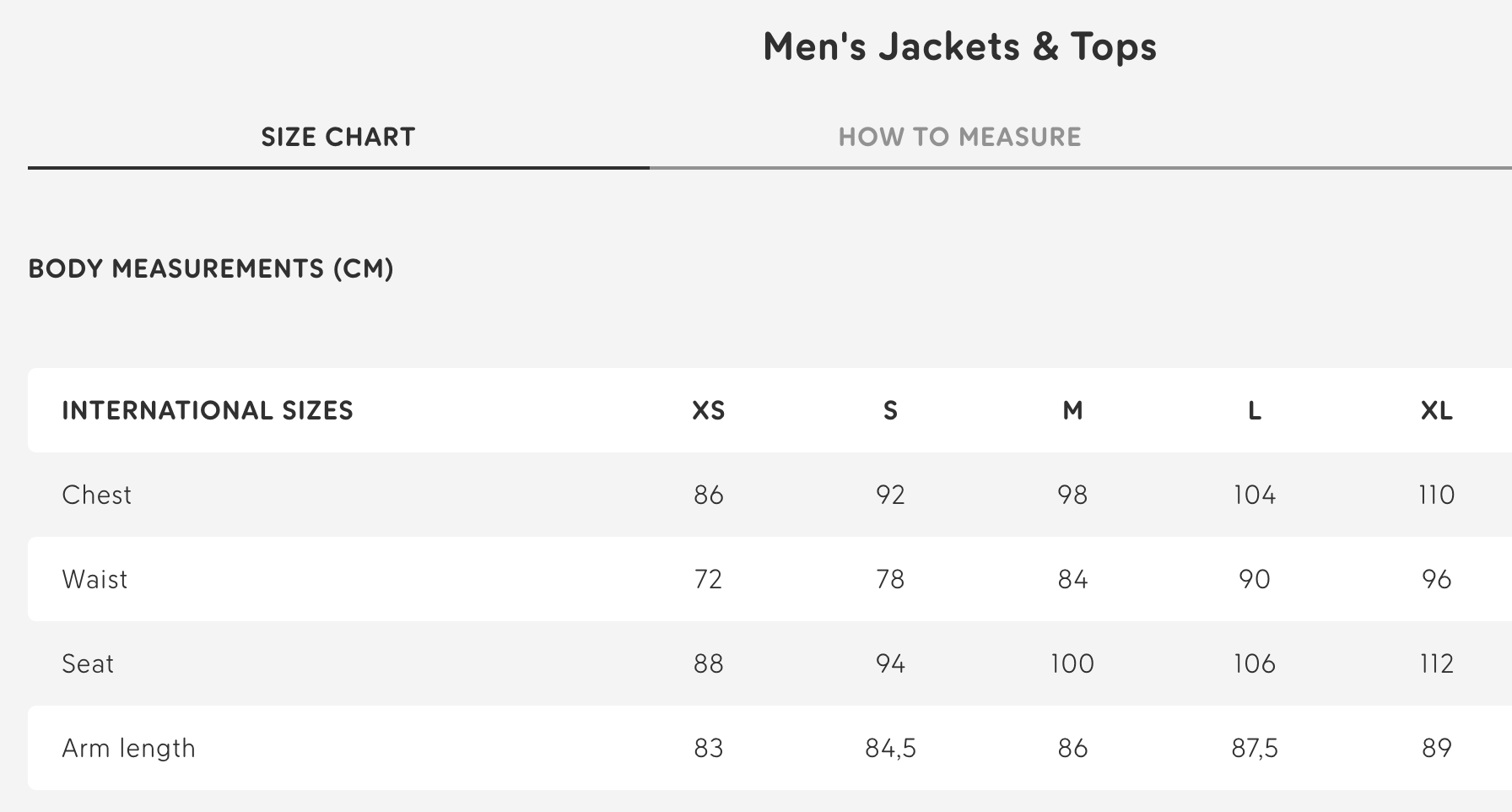Select the chest value 110 for size XL
Screen dimensions: 1512x812
coord(1438,495)
